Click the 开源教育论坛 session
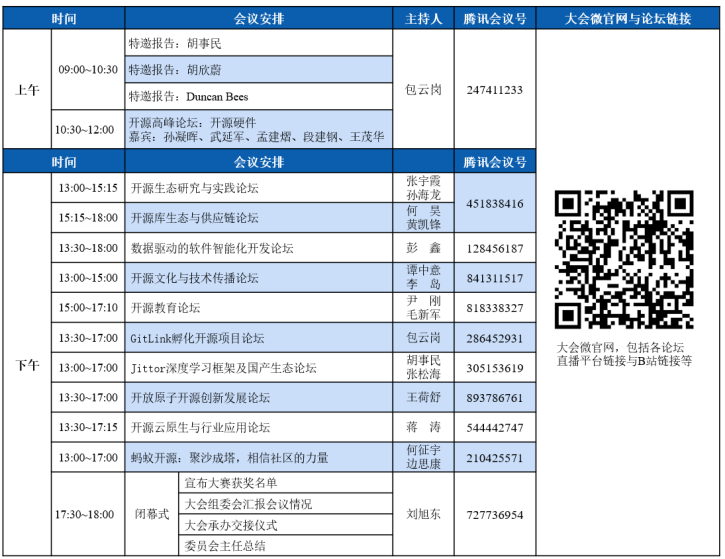 (x=166, y=308)
